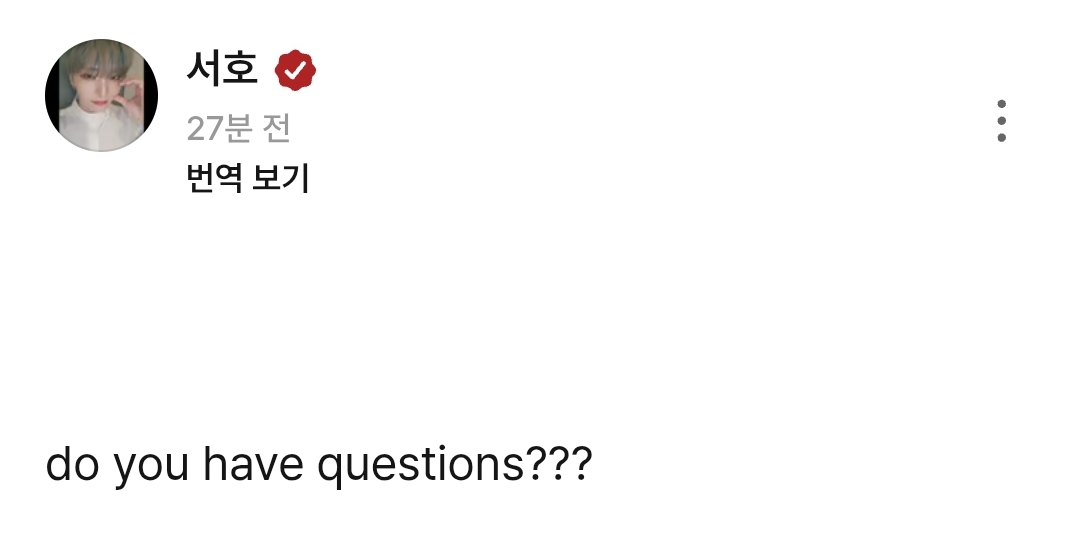The height and width of the screenshot is (536, 1080).
Task: Expand post options via vertical ellipsis
Action: pyautogui.click(x=1001, y=121)
